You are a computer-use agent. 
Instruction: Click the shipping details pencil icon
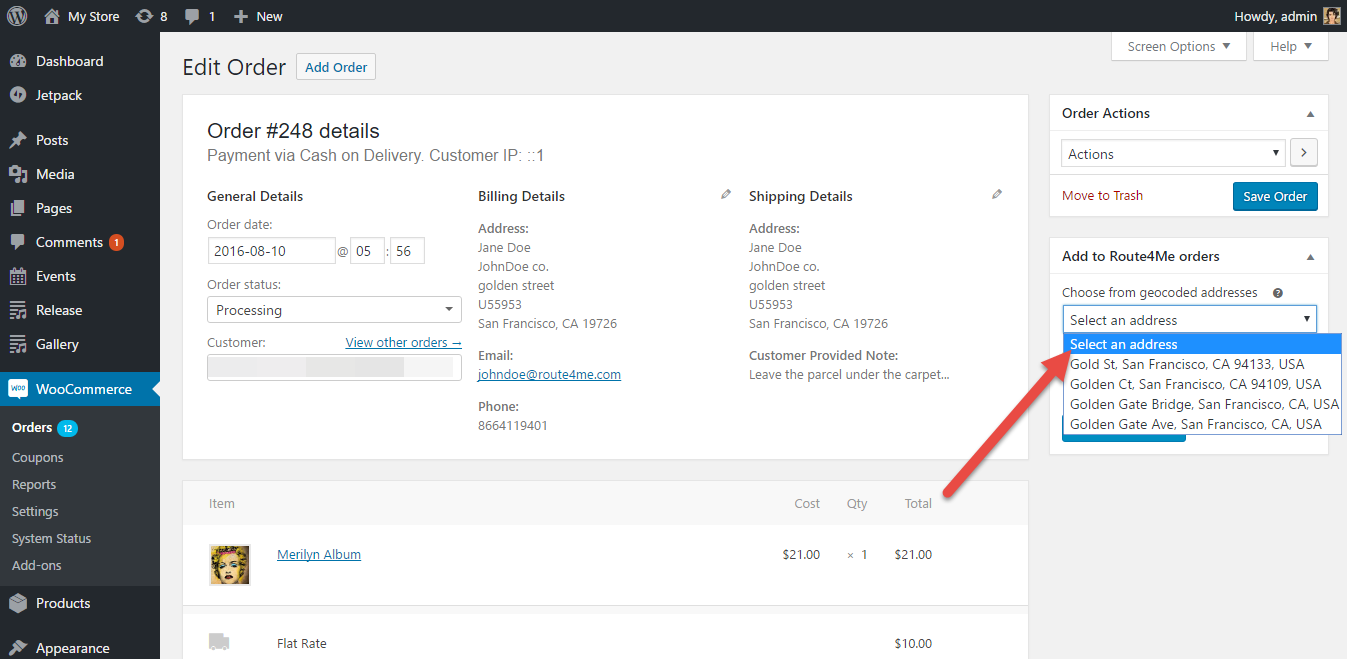[997, 195]
